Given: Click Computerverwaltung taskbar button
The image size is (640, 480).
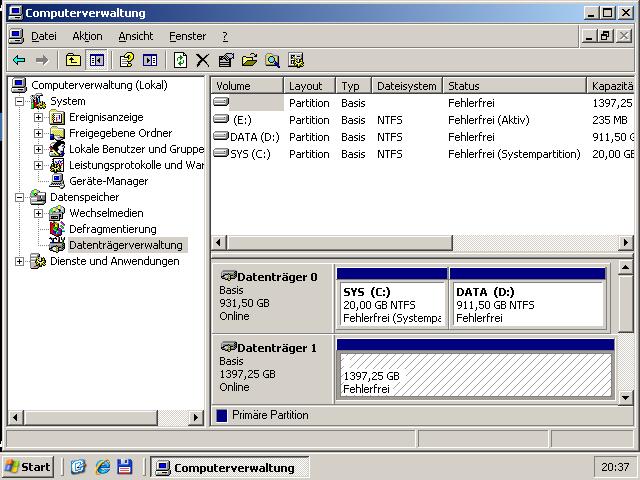Looking at the screenshot, I should pyautogui.click(x=230, y=467).
